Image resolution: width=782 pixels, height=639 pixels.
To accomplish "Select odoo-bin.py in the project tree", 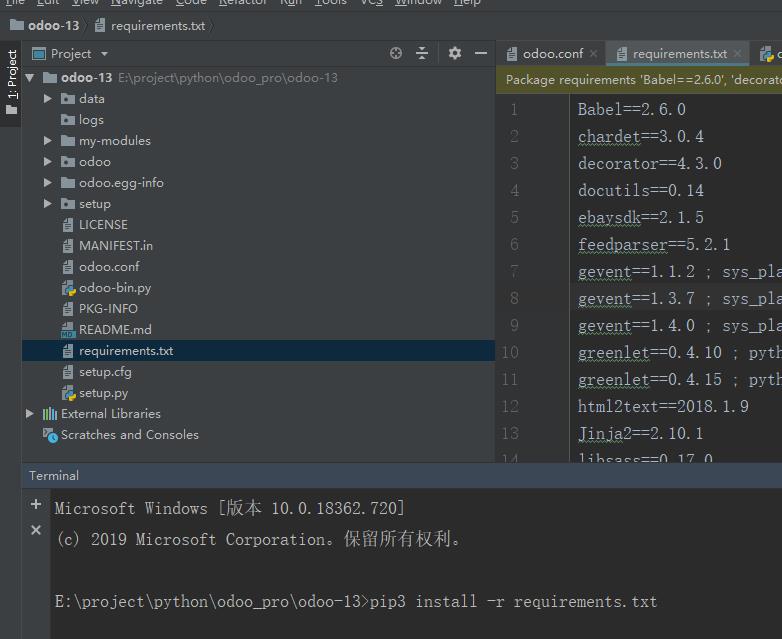I will [x=258, y=288].
